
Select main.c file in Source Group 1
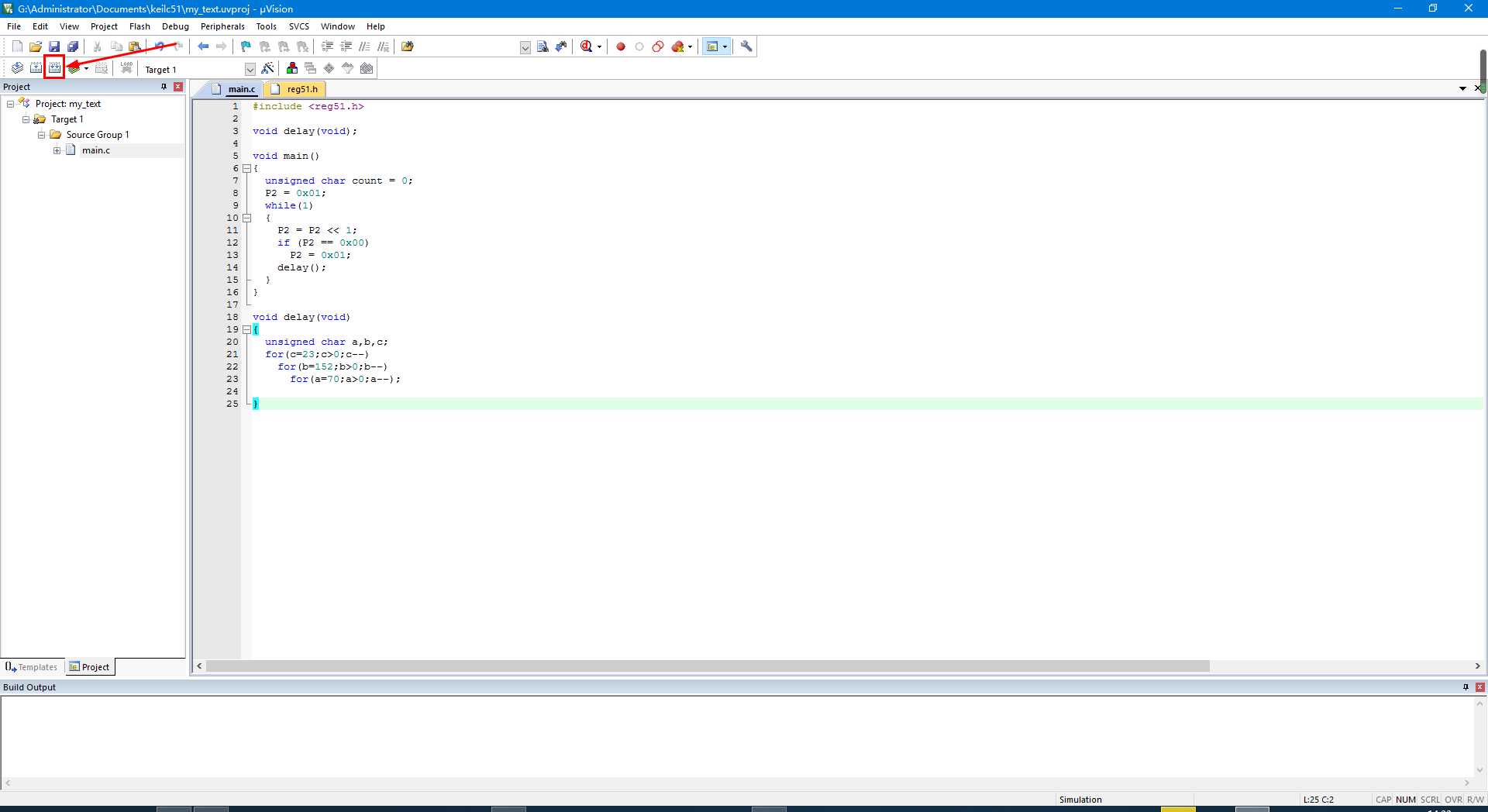pos(96,150)
